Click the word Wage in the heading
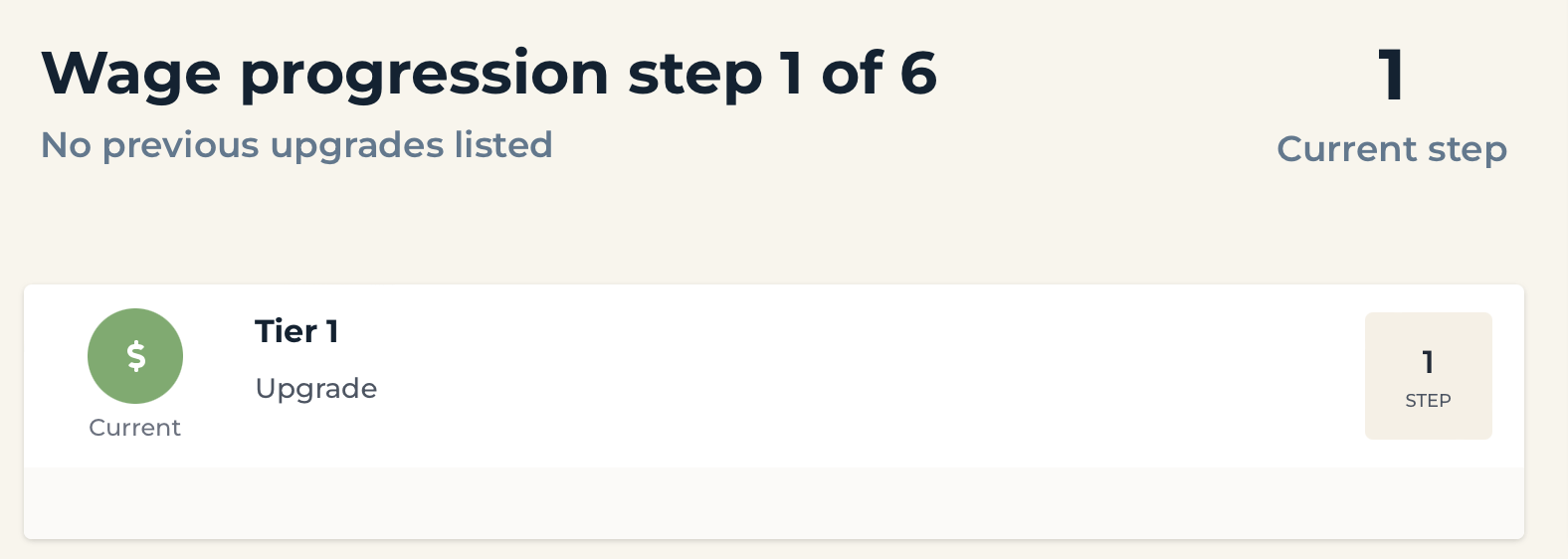The height and width of the screenshot is (559, 1568). click(x=130, y=74)
